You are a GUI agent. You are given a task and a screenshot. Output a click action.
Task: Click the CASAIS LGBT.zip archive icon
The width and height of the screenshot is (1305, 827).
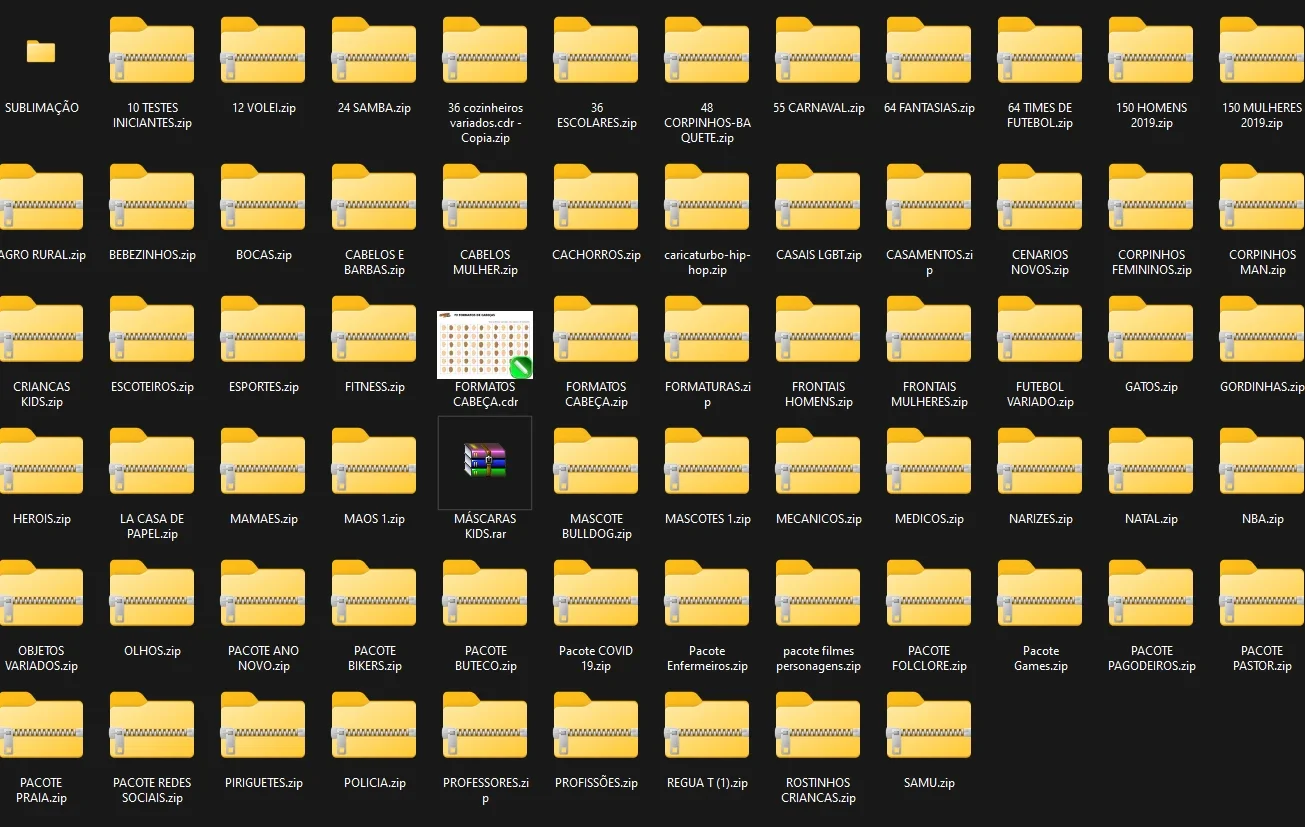tap(818, 197)
